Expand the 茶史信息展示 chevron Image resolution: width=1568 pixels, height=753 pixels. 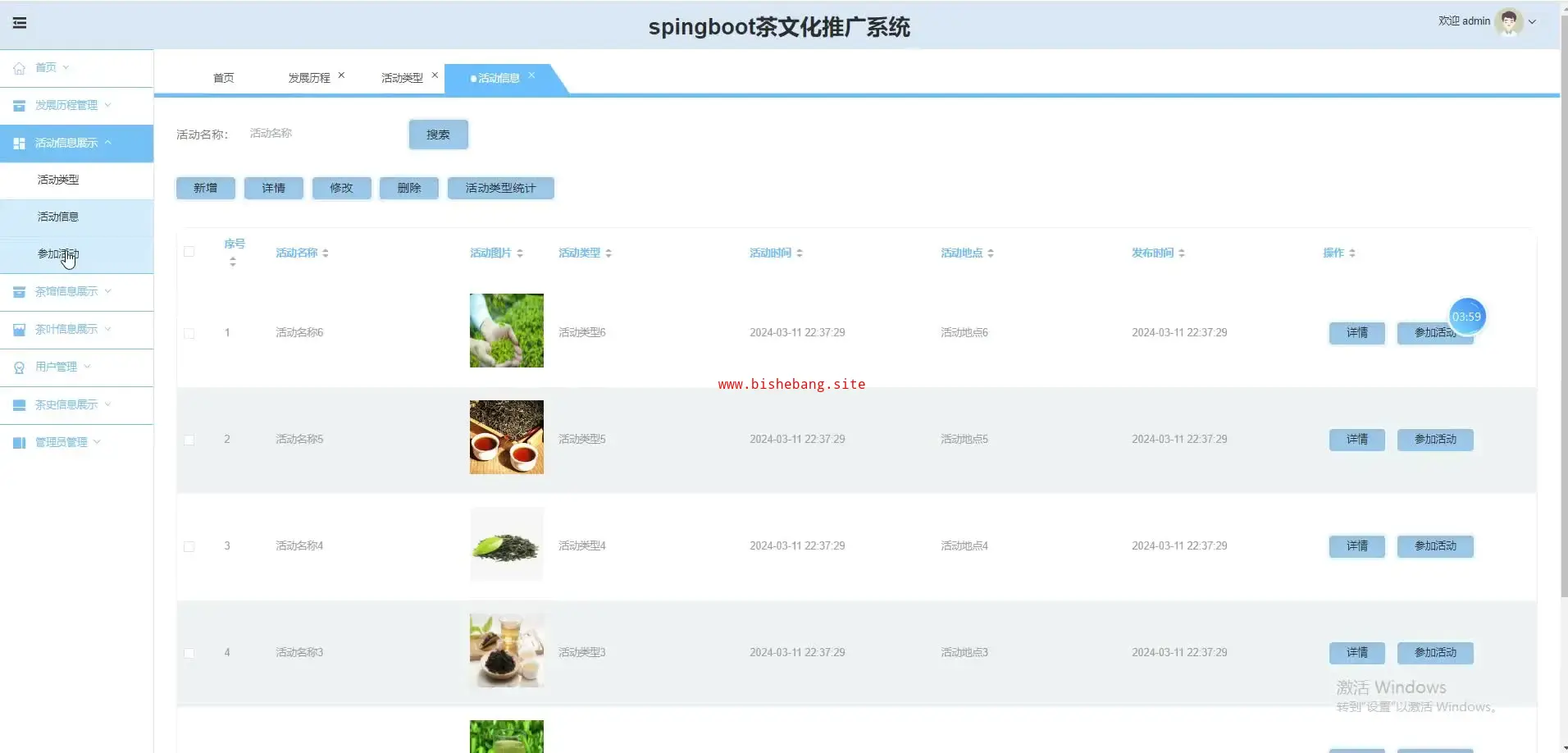pos(108,404)
